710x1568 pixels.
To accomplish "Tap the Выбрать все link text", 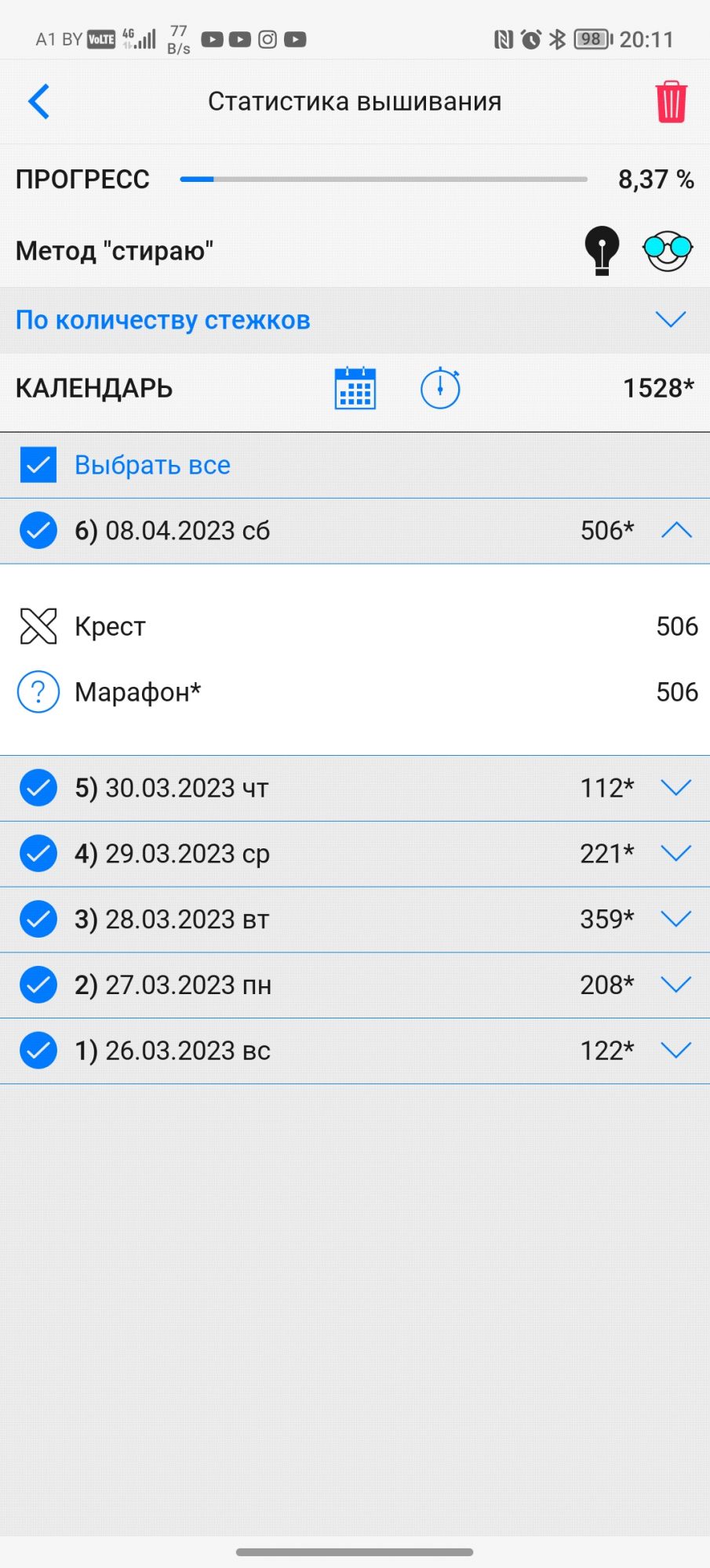I will pyautogui.click(x=152, y=465).
